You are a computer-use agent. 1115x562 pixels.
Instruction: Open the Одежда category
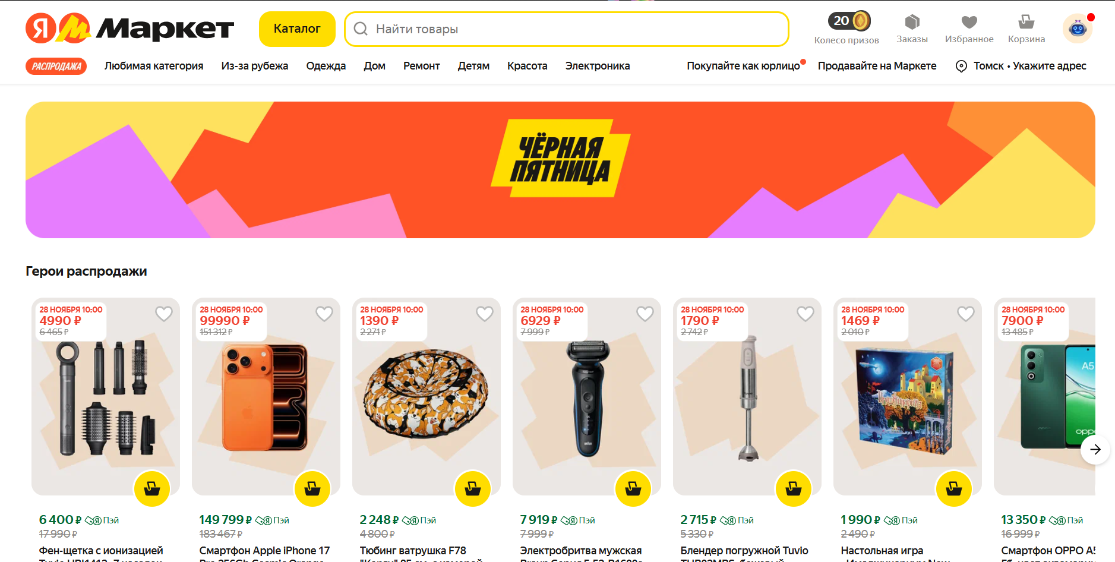[326, 66]
